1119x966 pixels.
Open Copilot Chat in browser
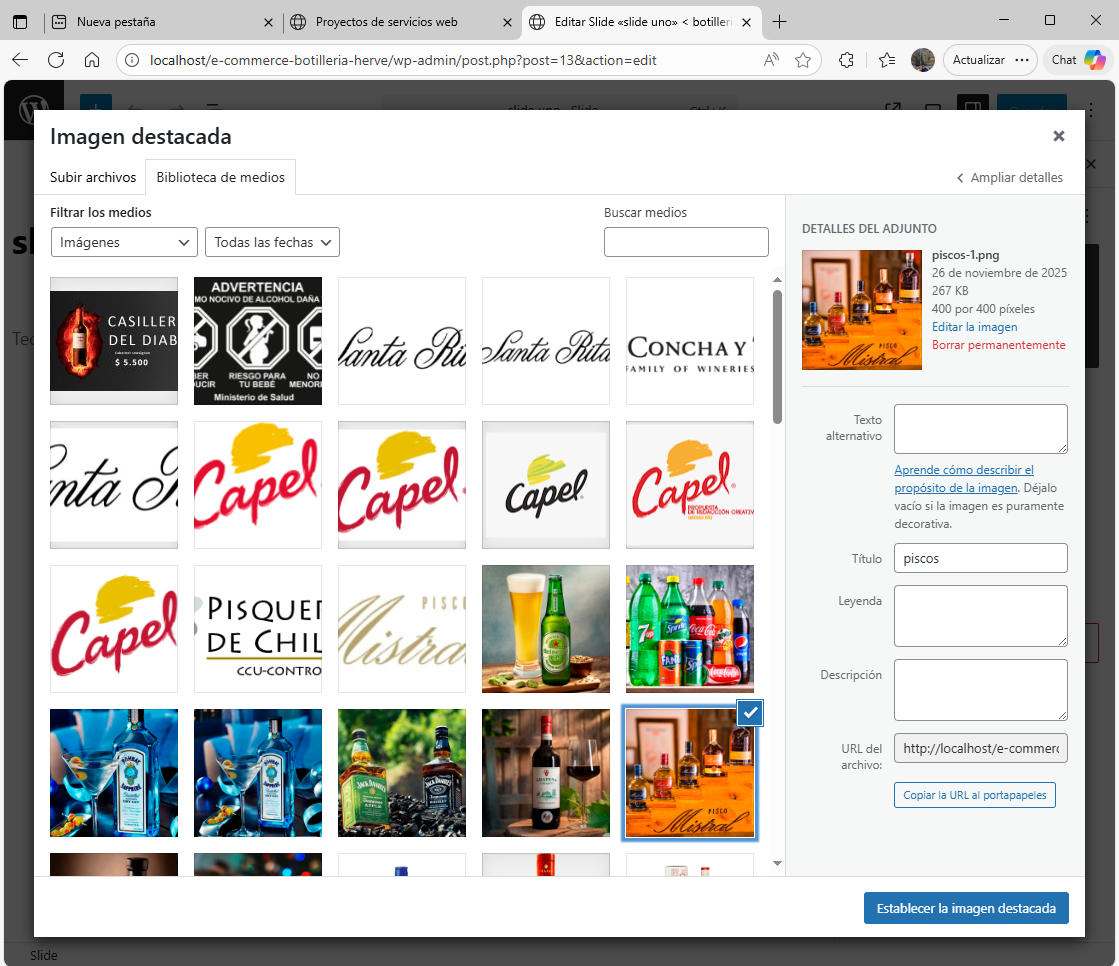pos(1077,60)
